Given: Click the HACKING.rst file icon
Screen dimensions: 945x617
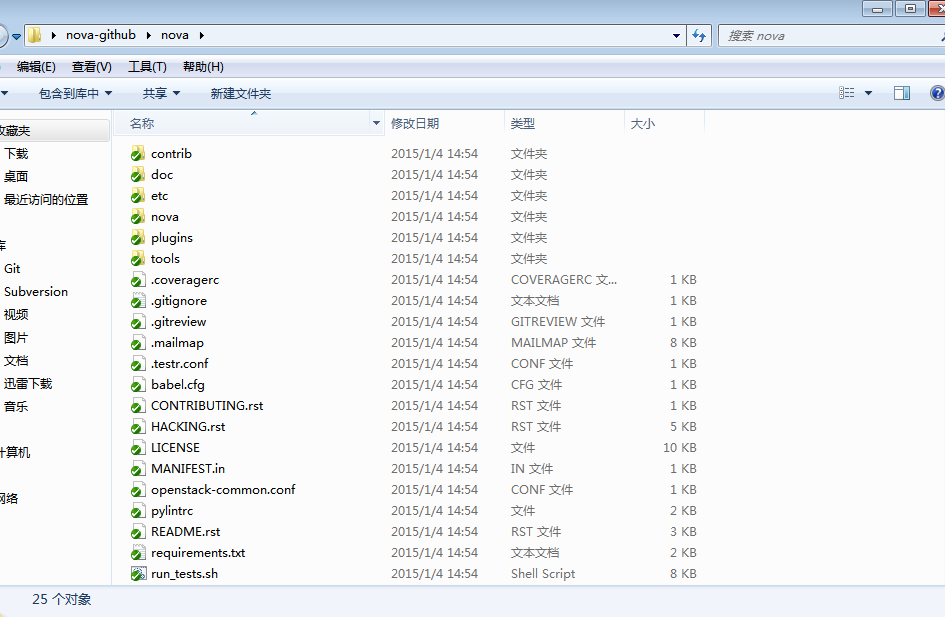Looking at the screenshot, I should pyautogui.click(x=138, y=427).
